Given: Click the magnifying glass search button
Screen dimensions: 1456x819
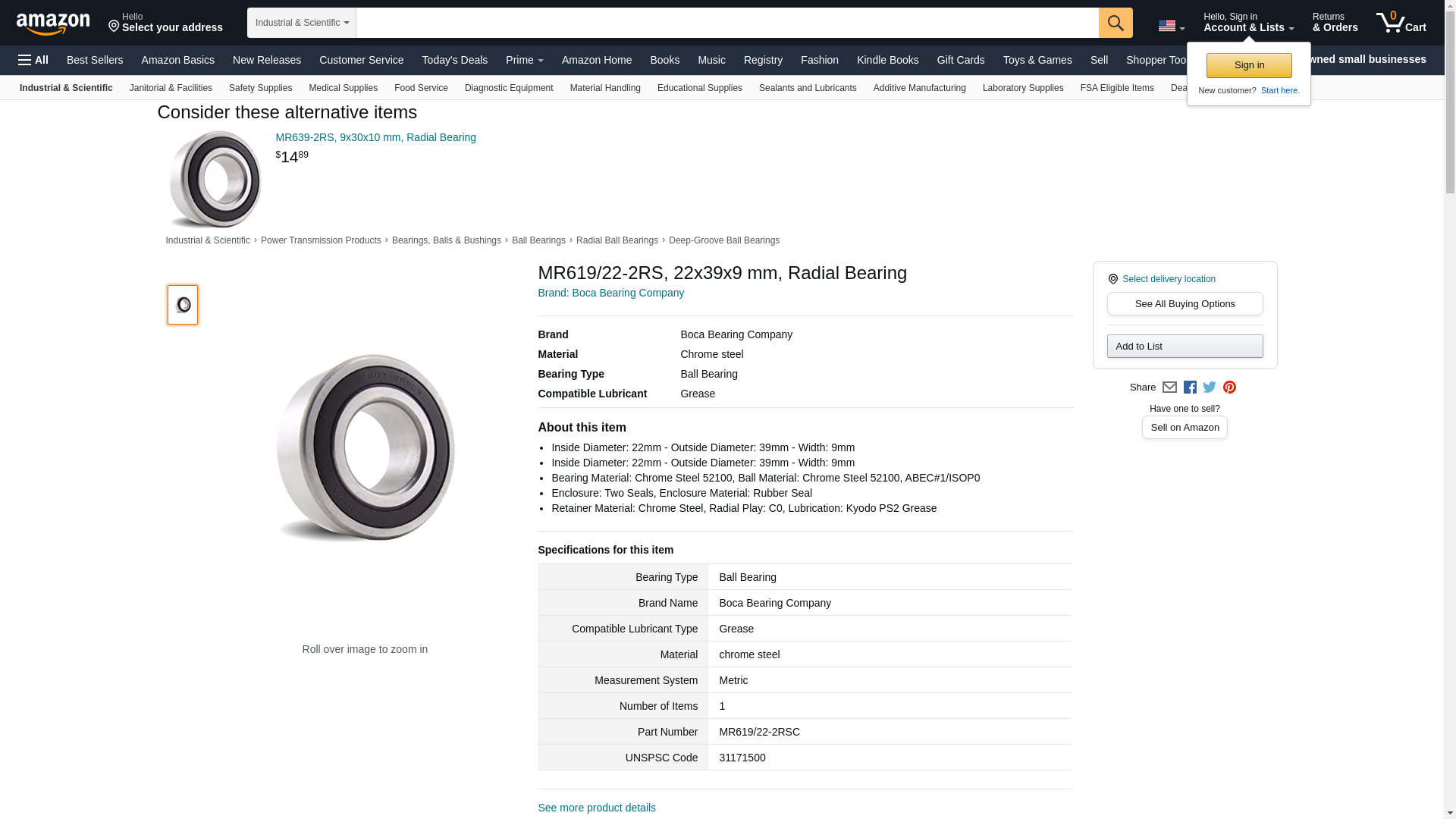Looking at the screenshot, I should coord(1115,23).
